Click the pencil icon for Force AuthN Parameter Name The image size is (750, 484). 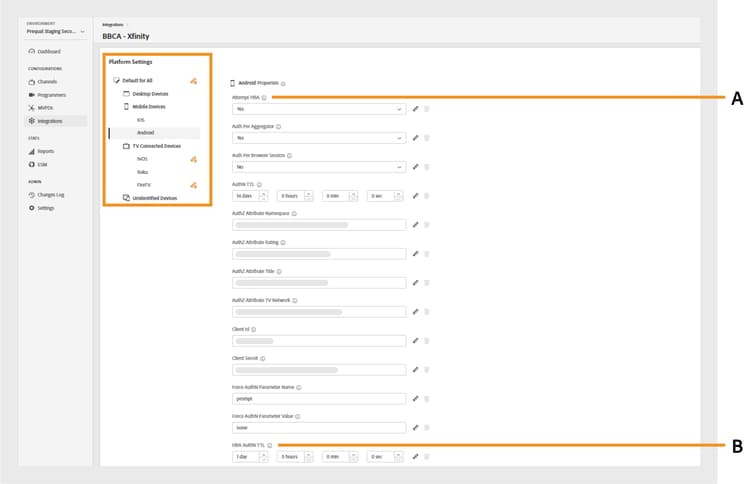pos(415,399)
